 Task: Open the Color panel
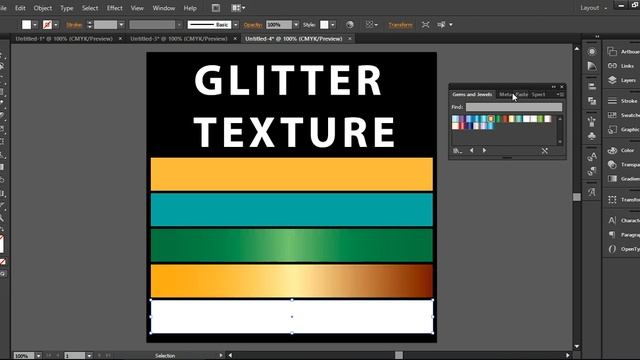pos(622,150)
